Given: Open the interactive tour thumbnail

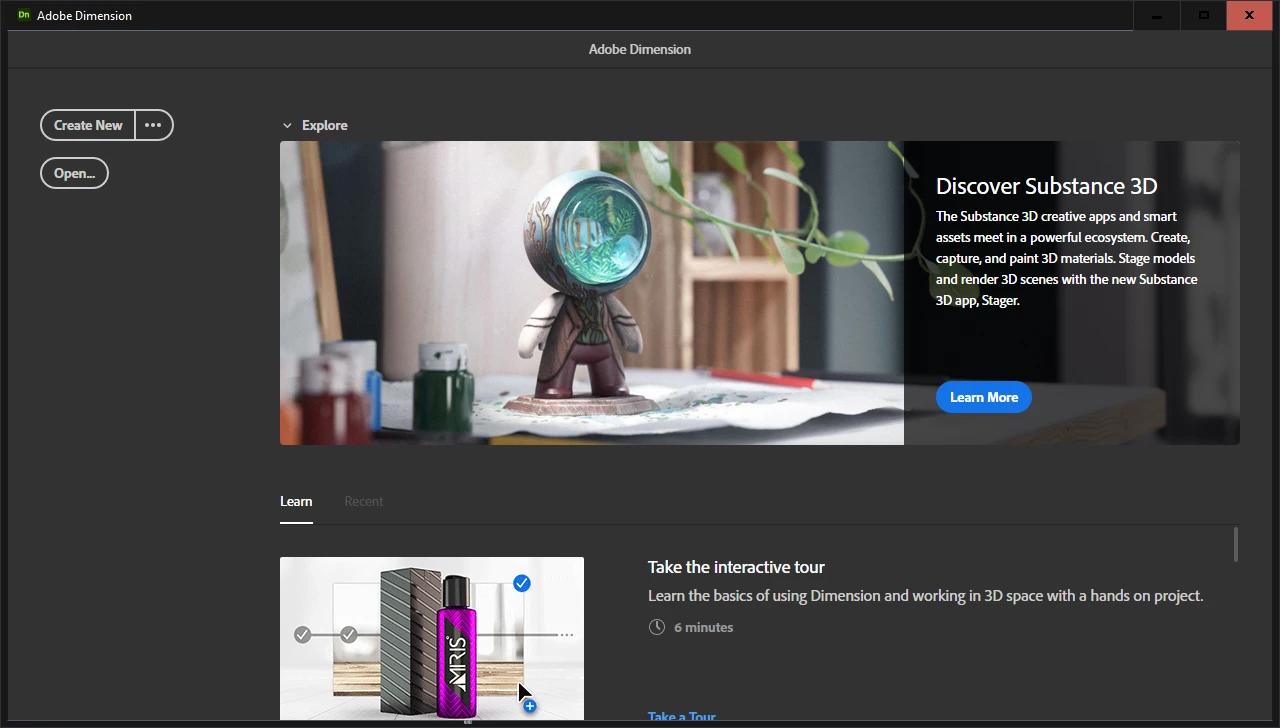Looking at the screenshot, I should point(432,638).
